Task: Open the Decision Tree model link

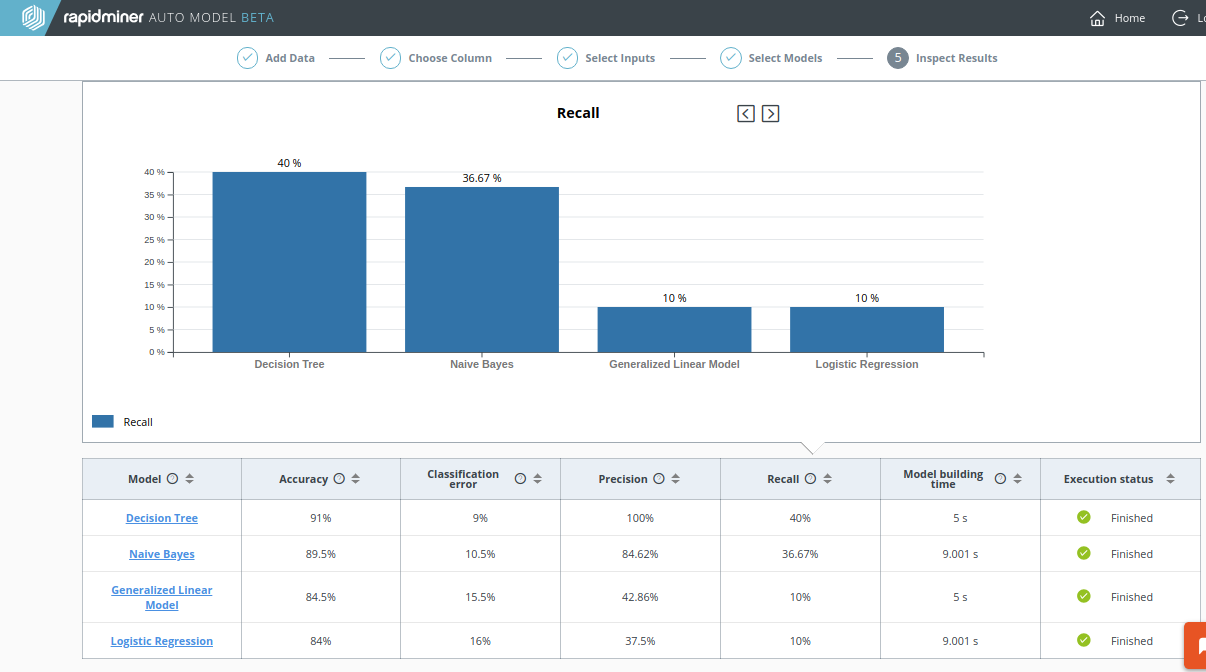Action: pyautogui.click(x=162, y=518)
